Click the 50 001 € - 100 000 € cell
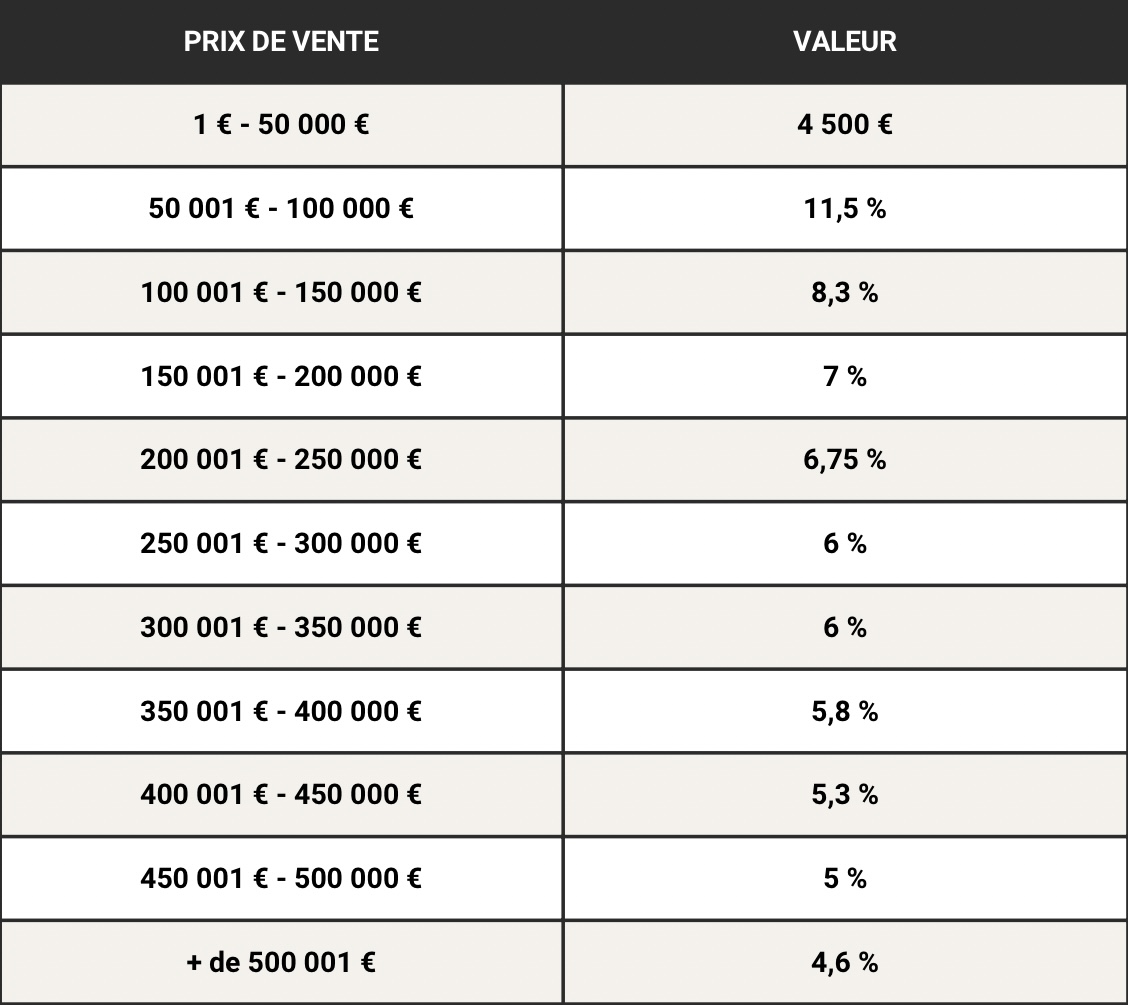This screenshot has height=1005, width=1128. pos(281,209)
